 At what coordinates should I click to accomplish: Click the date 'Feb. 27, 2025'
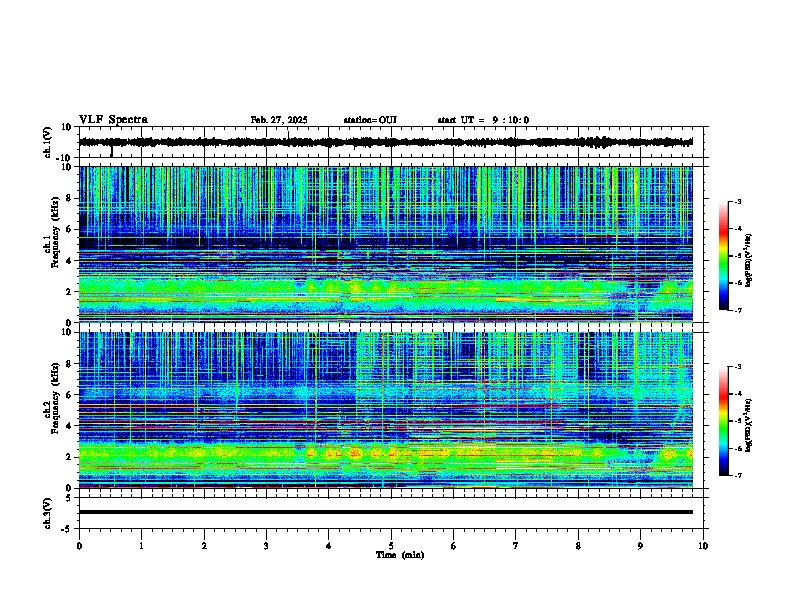click(x=279, y=120)
